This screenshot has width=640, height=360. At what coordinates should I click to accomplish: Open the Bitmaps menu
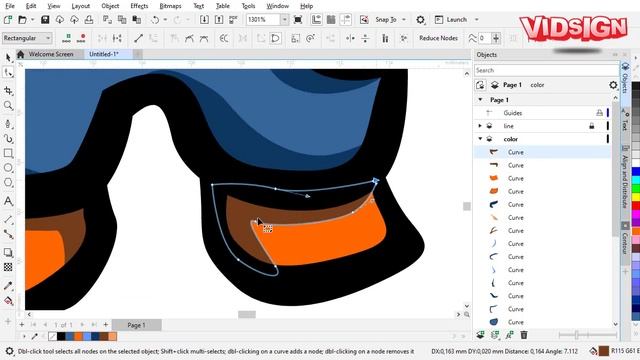coord(170,6)
